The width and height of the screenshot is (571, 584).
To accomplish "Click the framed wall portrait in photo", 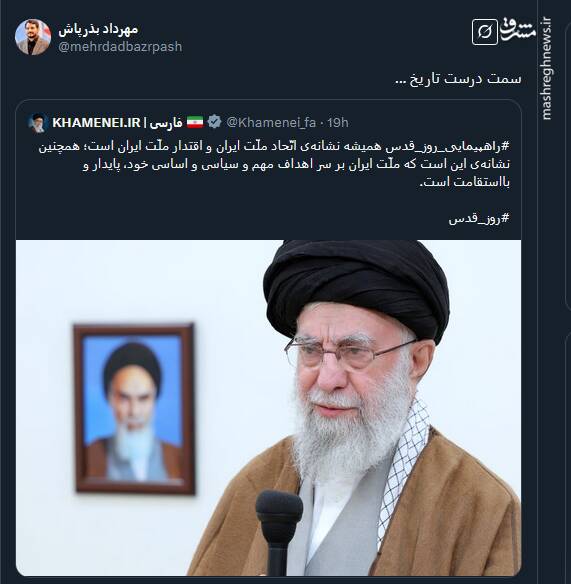I will click(x=135, y=409).
